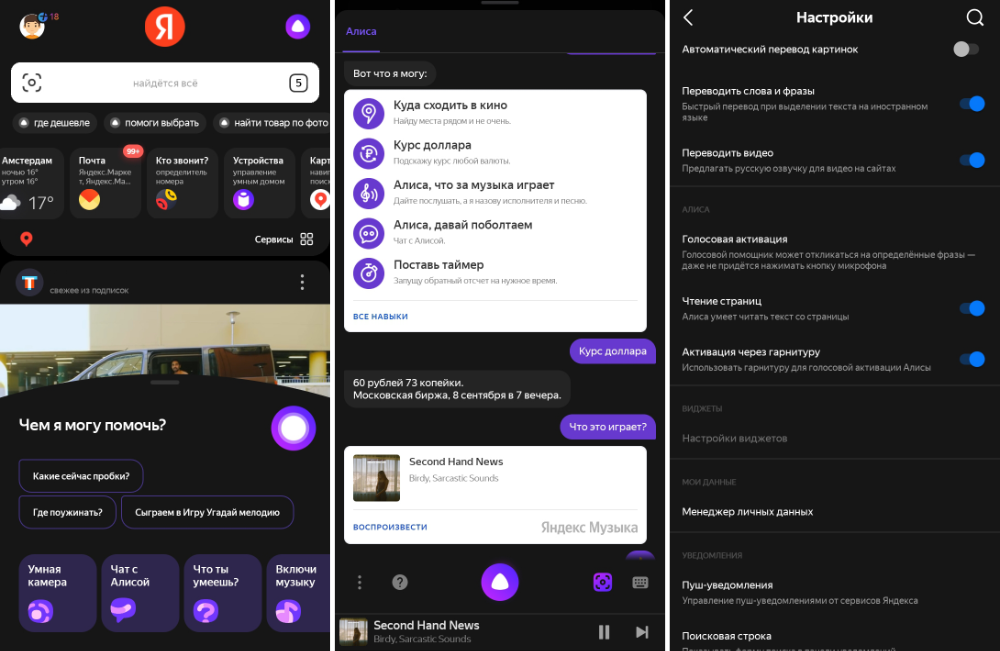Go back from Настройки
Screen dimensions: 1000x651
pos(688,17)
